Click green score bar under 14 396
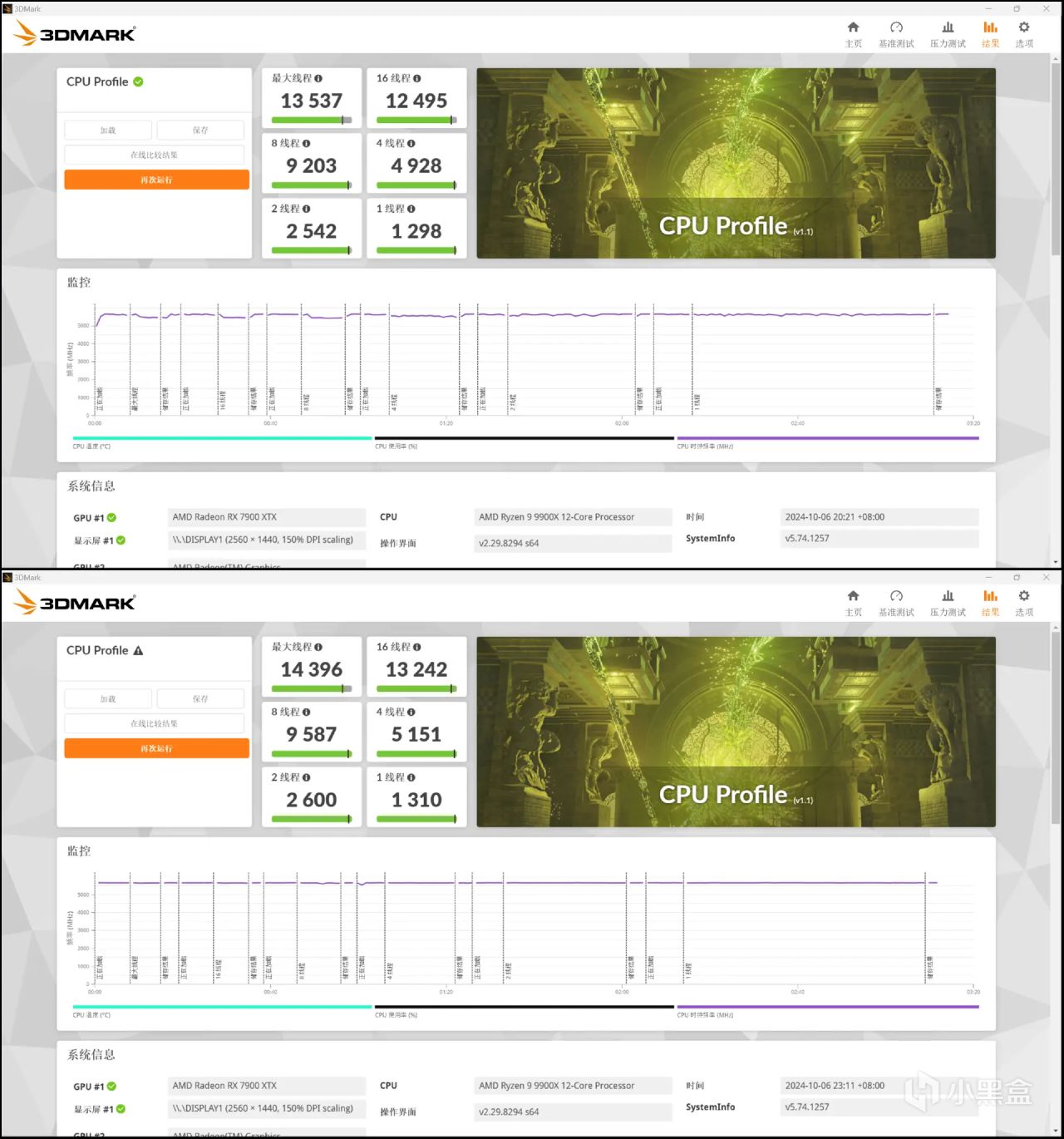Viewport: 1064px width, 1139px height. click(312, 688)
